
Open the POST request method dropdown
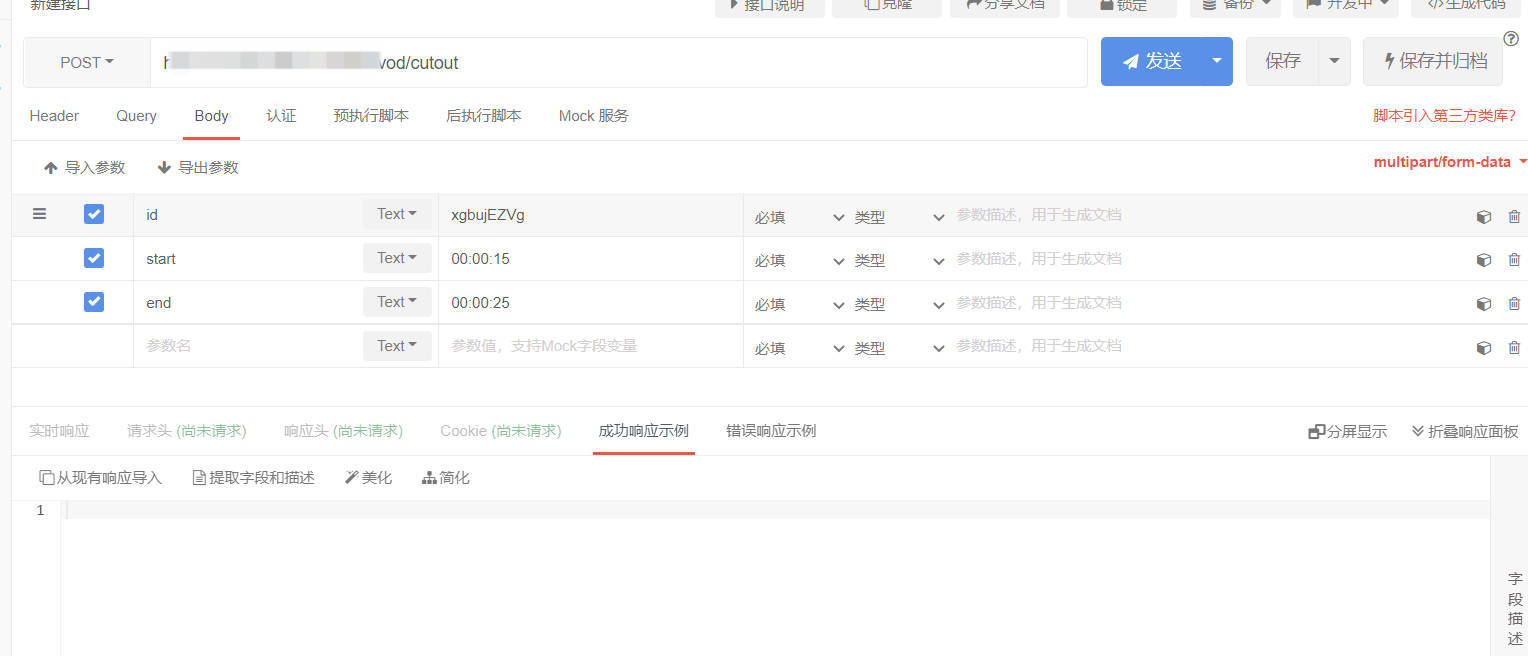87,62
